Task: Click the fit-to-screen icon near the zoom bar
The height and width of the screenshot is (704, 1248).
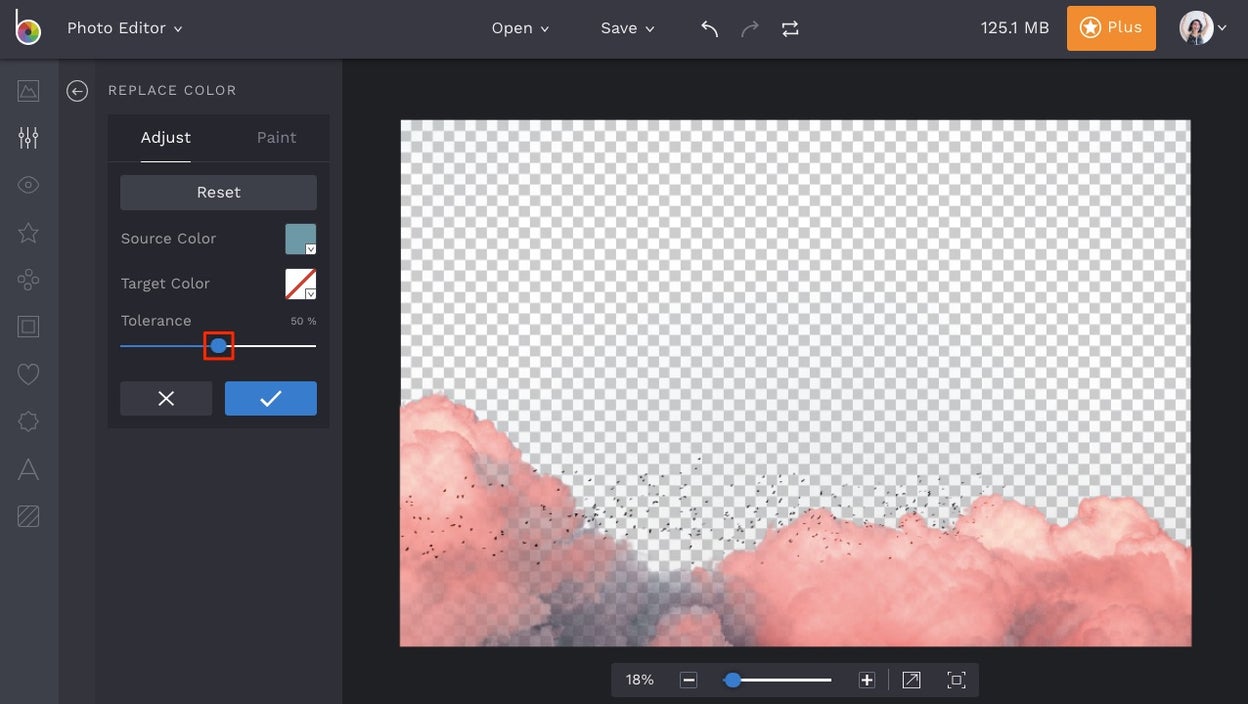Action: tap(956, 679)
